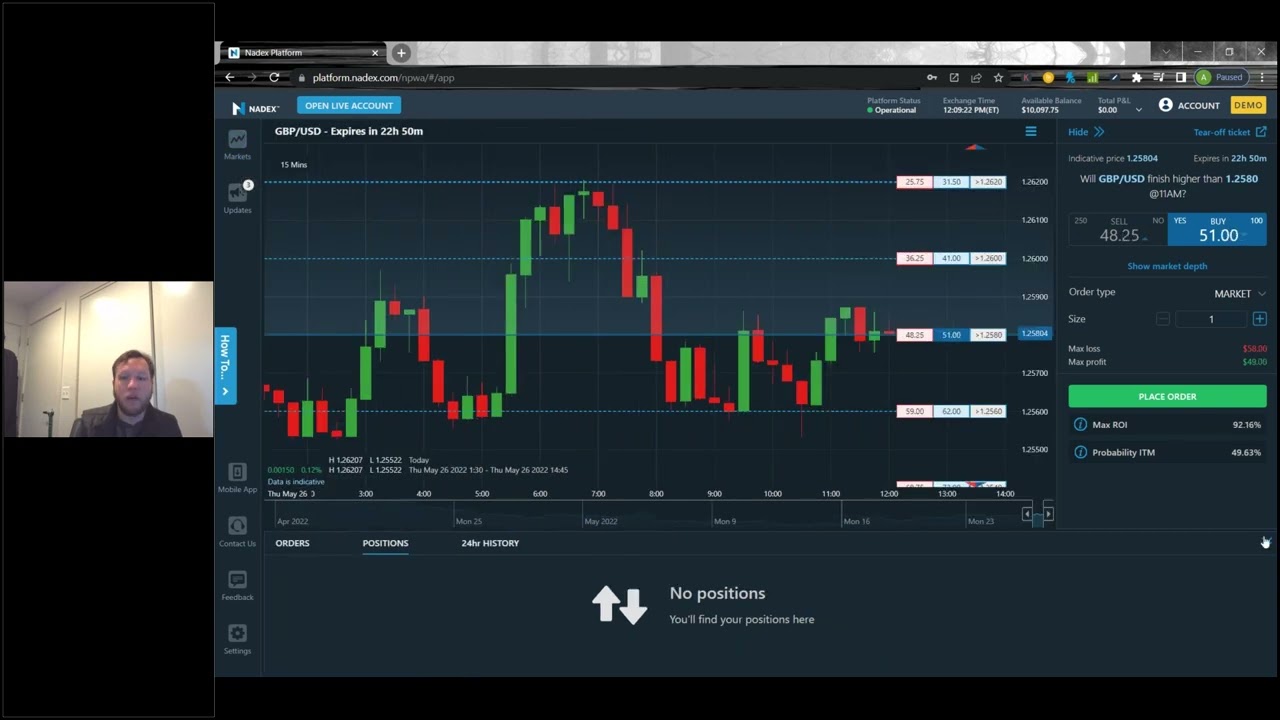
Task: Decrease order size with minus button
Action: point(1162,319)
